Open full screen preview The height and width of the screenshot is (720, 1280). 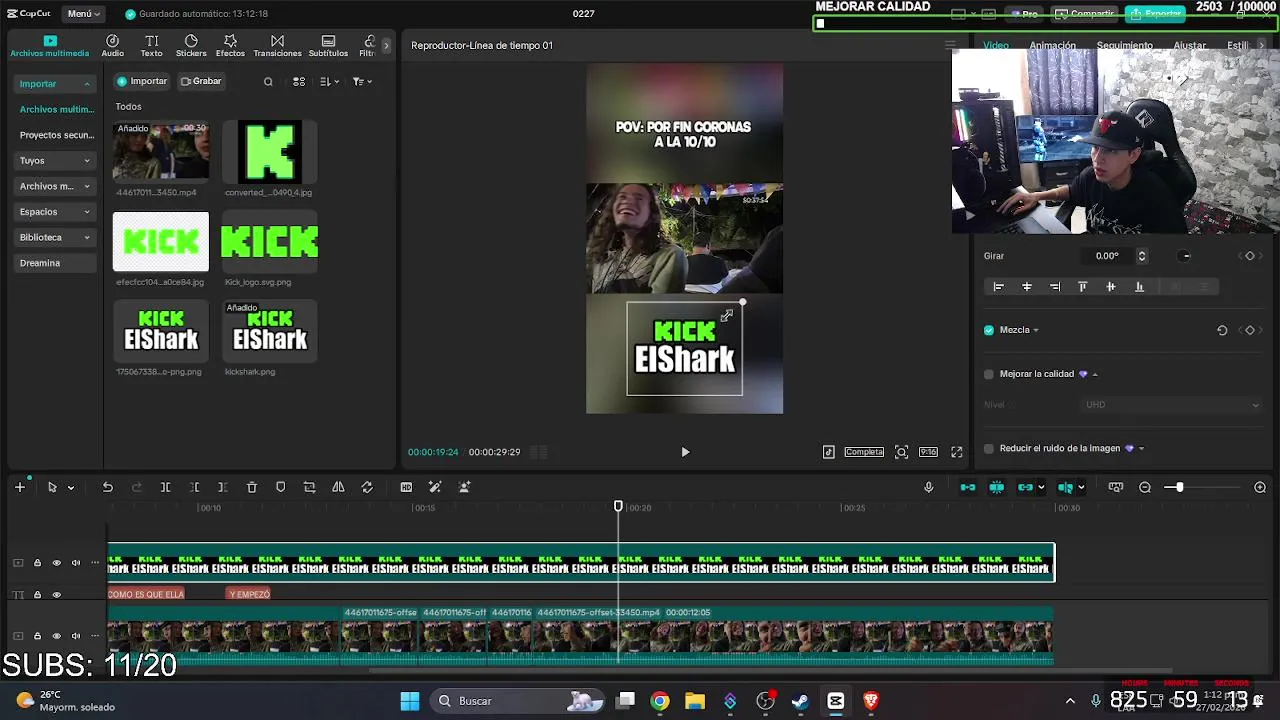[957, 452]
